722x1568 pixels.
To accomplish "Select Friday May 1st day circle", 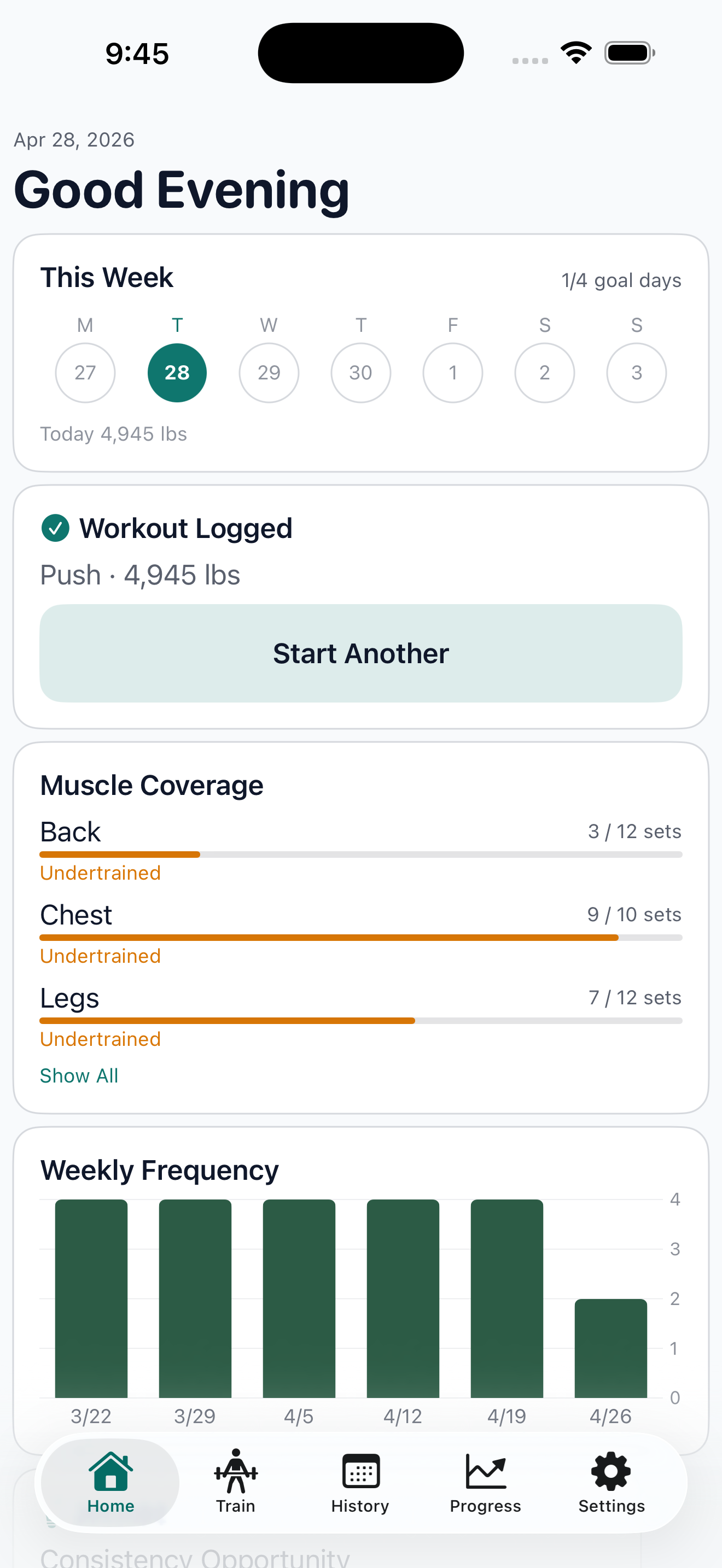I will (x=453, y=372).
